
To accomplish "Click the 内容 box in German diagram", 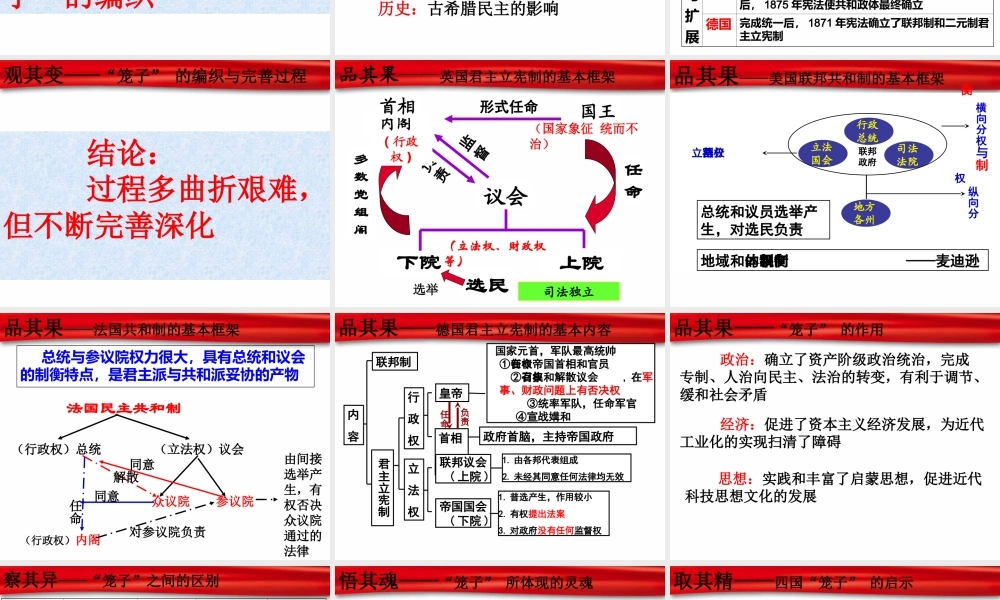I will [x=353, y=425].
